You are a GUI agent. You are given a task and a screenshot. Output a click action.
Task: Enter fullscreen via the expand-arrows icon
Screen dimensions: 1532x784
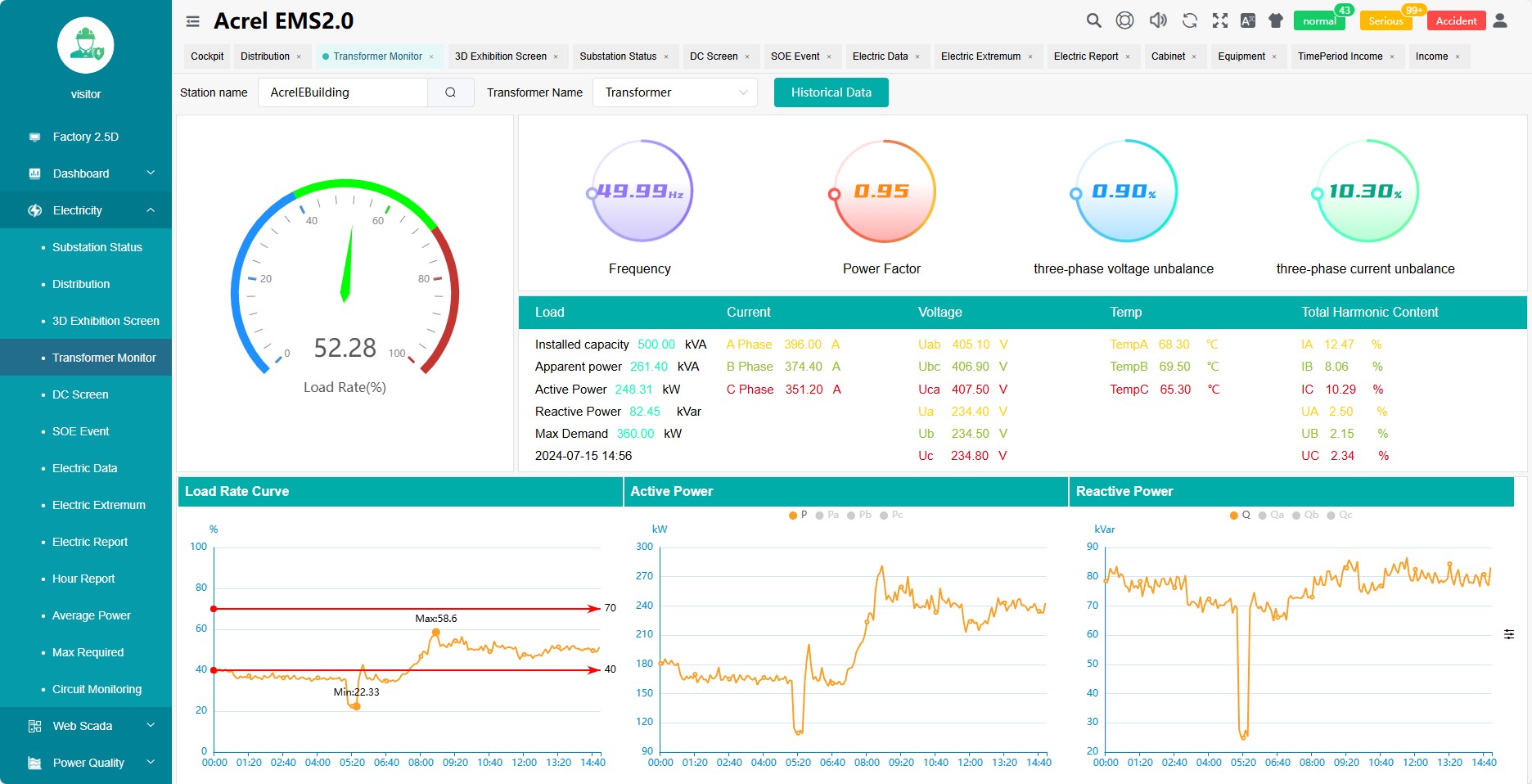[x=1219, y=20]
